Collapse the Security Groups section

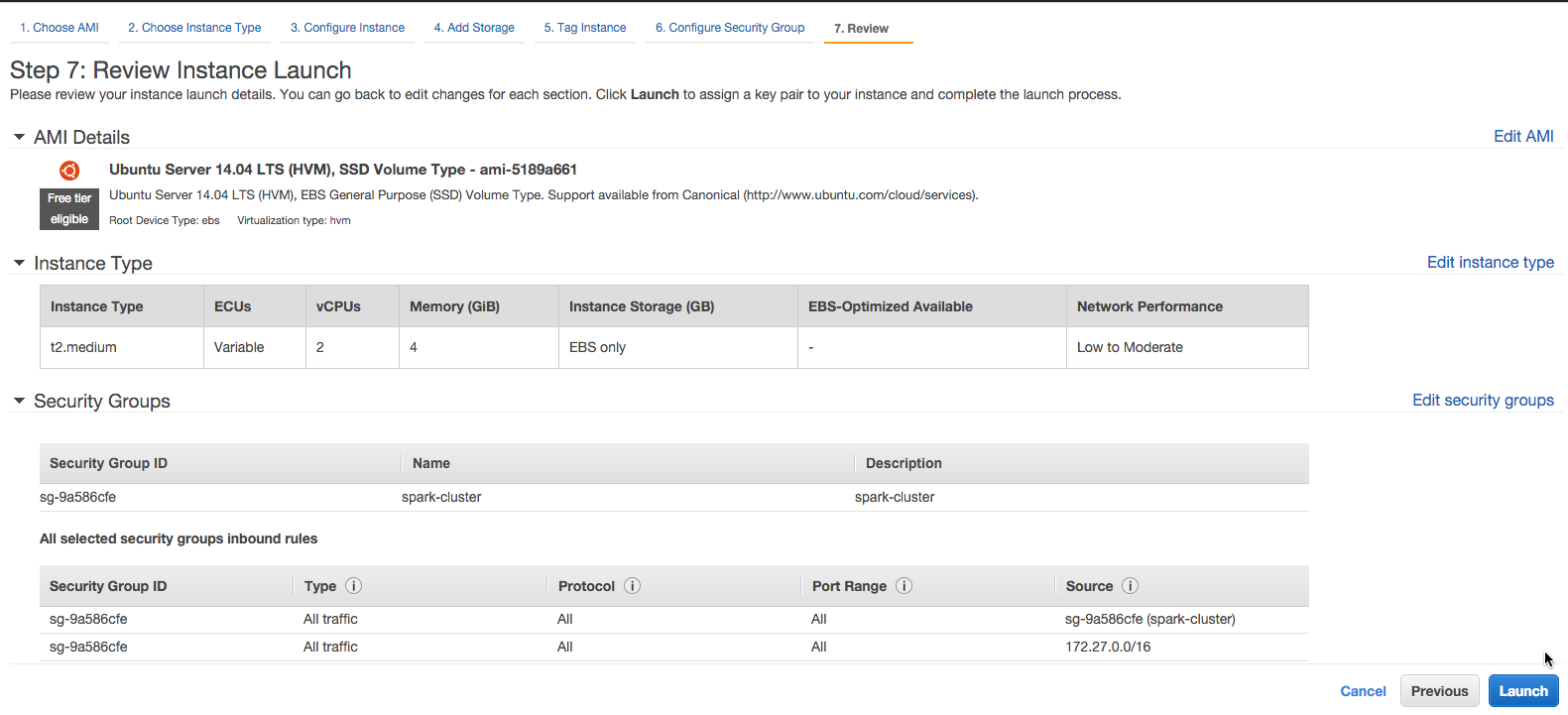[x=19, y=401]
